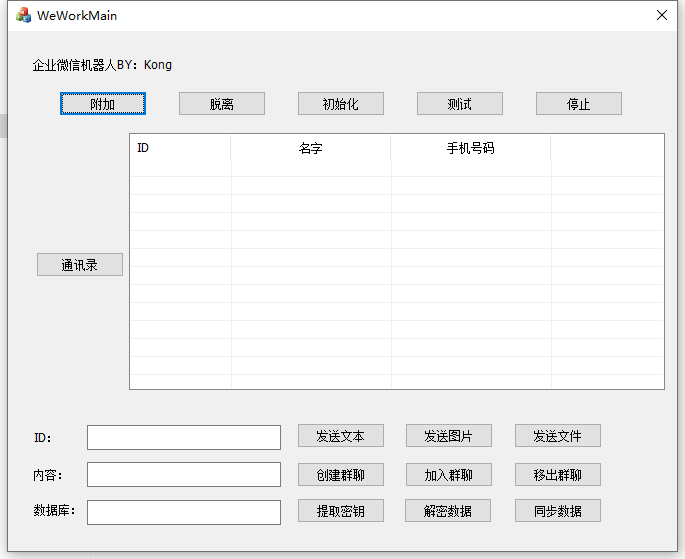685x559 pixels.
Task: Open the 通讯录 contacts list
Action: pyautogui.click(x=80, y=264)
